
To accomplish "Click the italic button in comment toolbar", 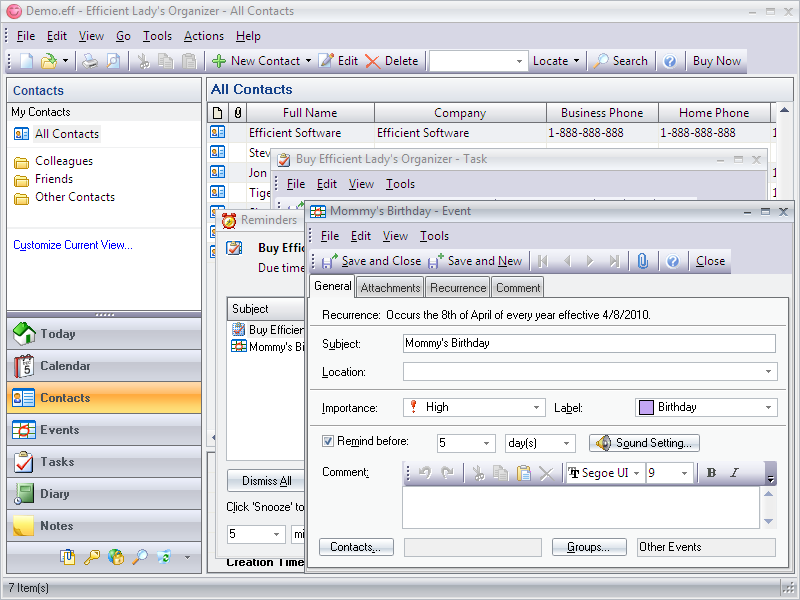I will tap(734, 473).
